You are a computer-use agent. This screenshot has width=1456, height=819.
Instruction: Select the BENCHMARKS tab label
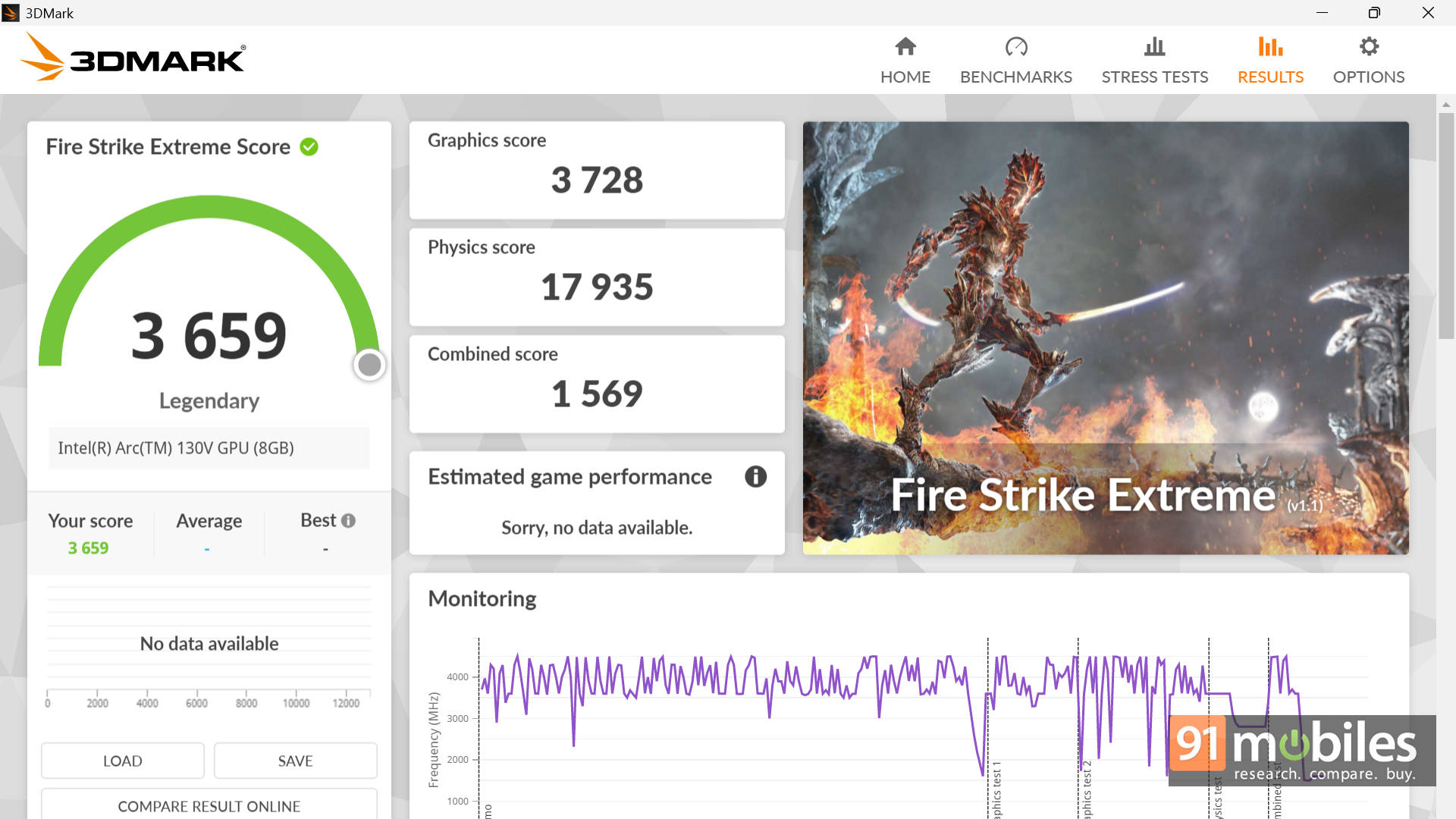point(1015,77)
